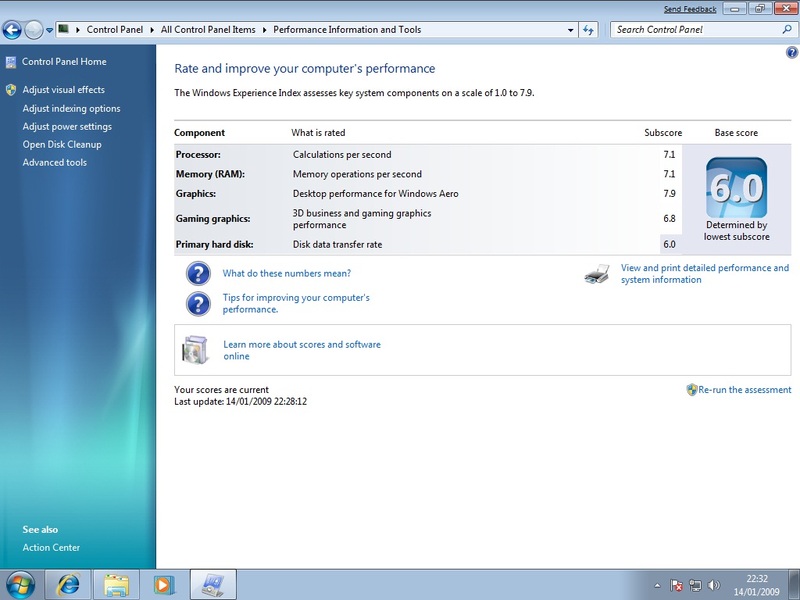Open the Windows Start orb

[x=20, y=585]
